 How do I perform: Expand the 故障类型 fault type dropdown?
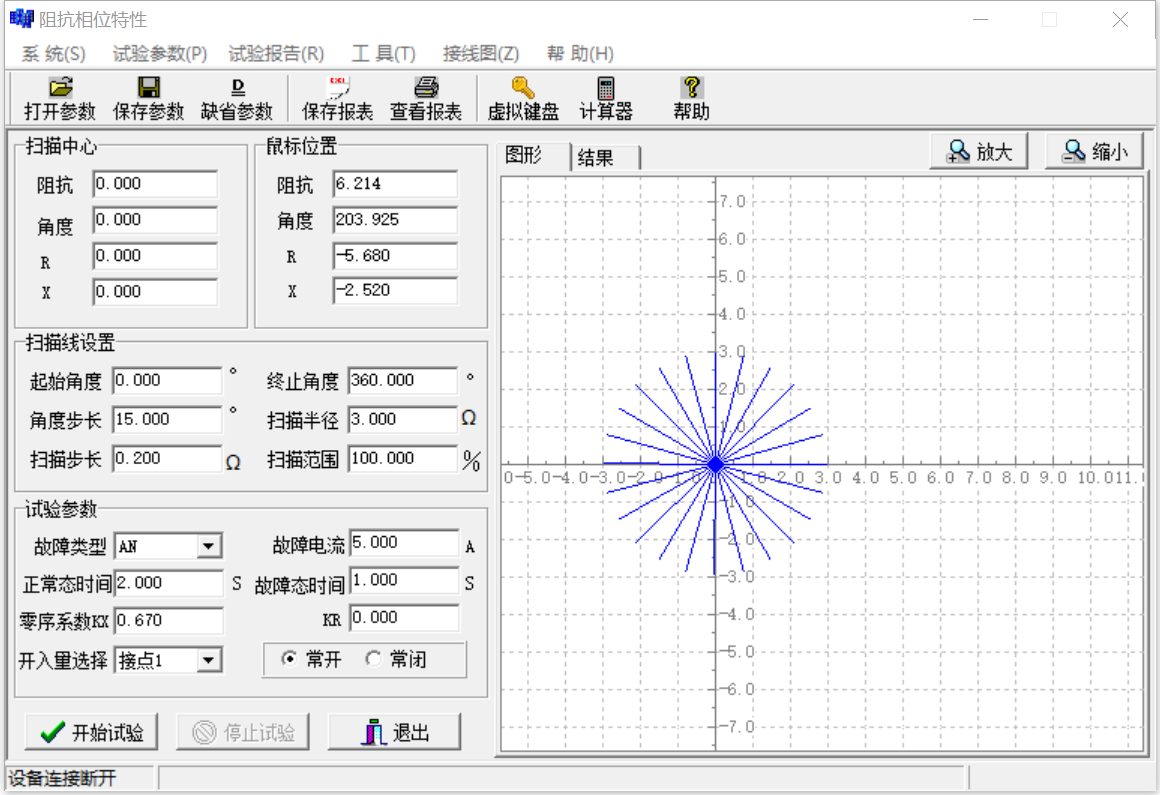[x=209, y=547]
